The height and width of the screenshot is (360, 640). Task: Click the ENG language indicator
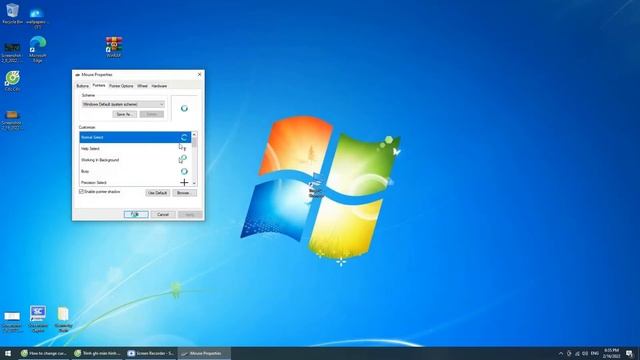coord(595,353)
